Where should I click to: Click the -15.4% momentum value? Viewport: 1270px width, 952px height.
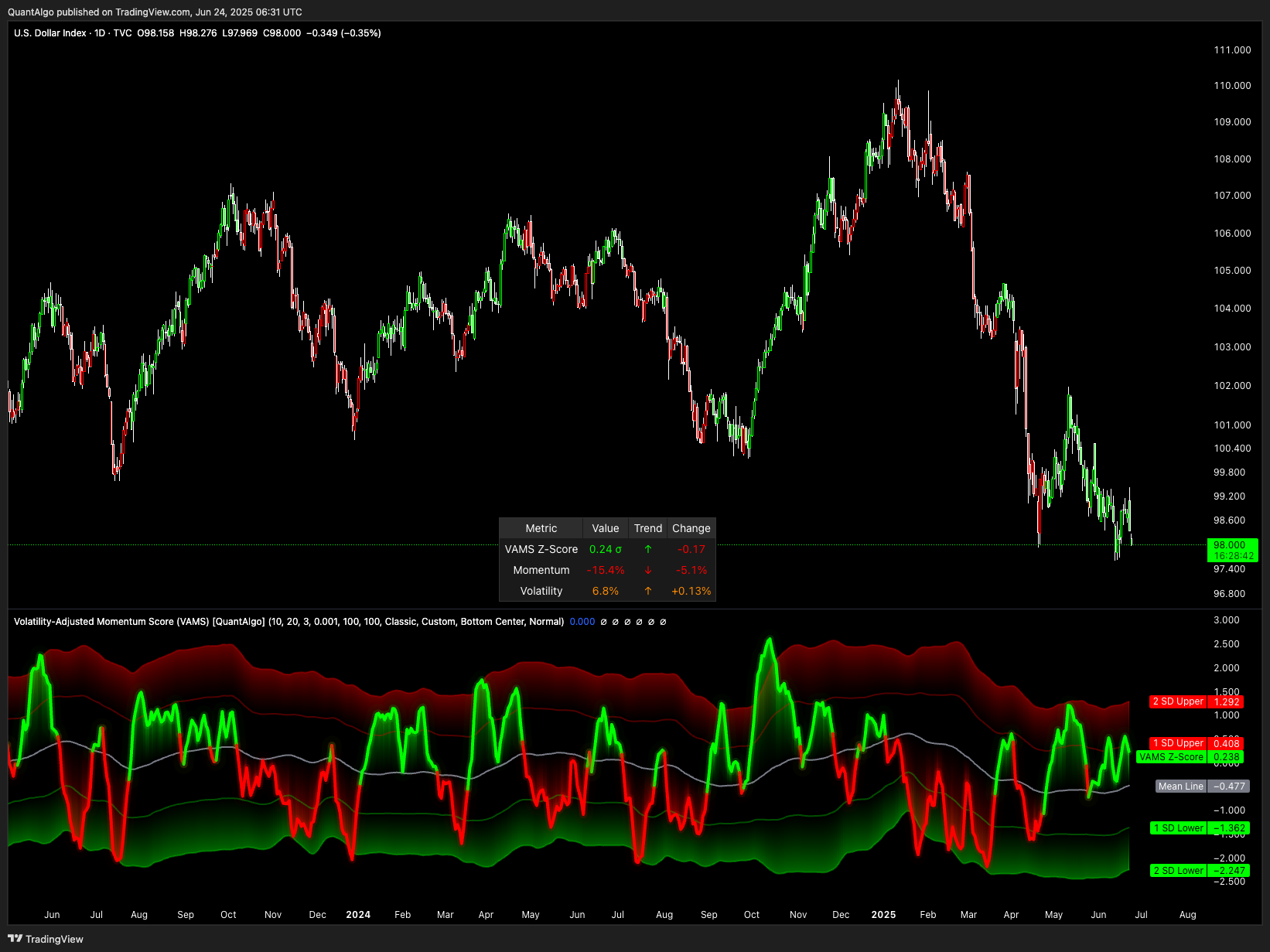[606, 570]
